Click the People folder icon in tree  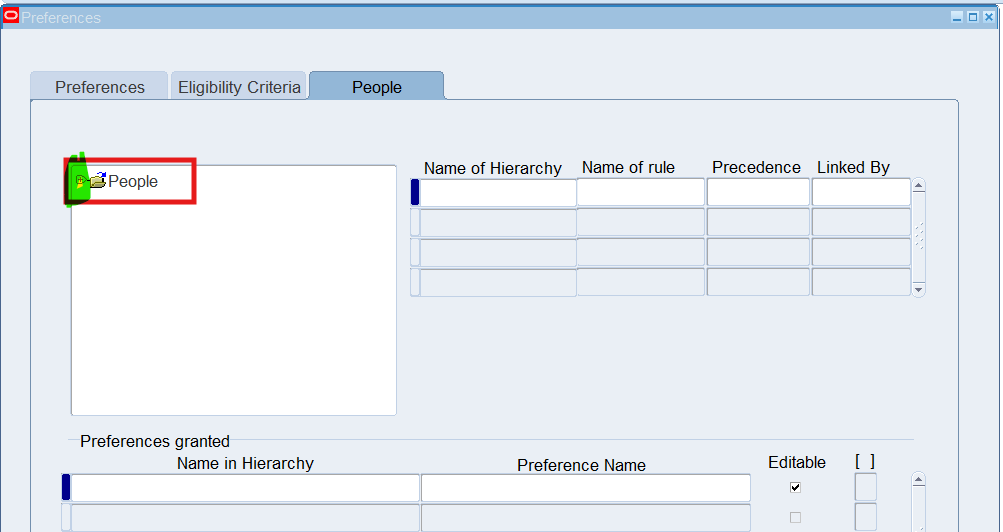click(97, 181)
